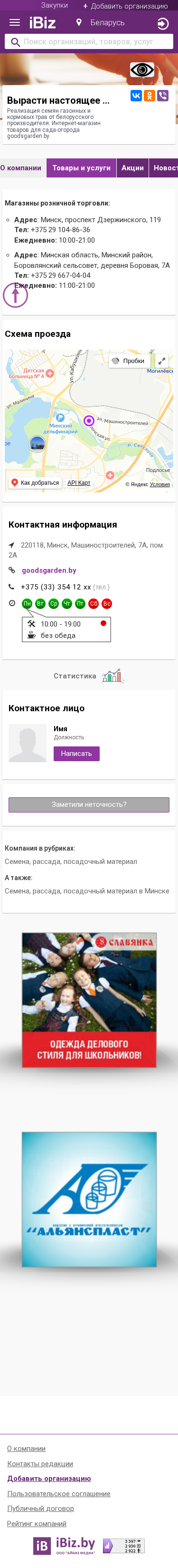
Task: Open the hamburger menu icon
Action: coord(15,23)
